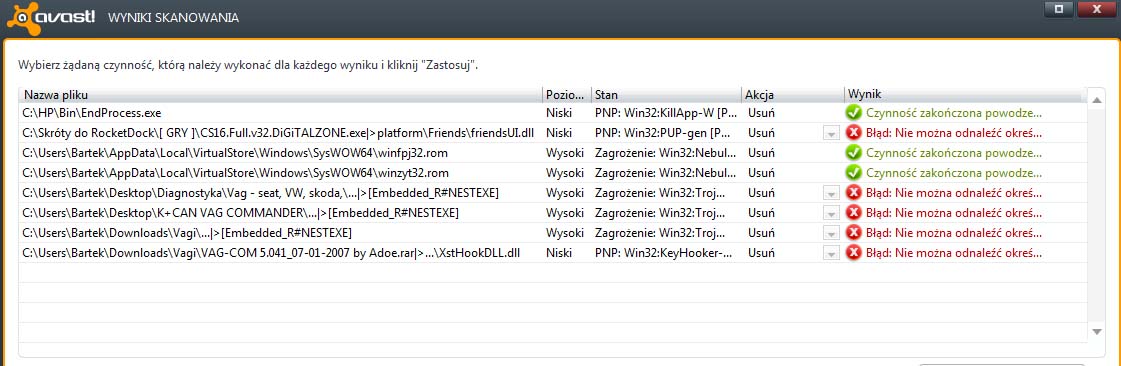The height and width of the screenshot is (366, 1121).
Task: Click scrollbar down arrow of results list
Action: pyautogui.click(x=1097, y=332)
